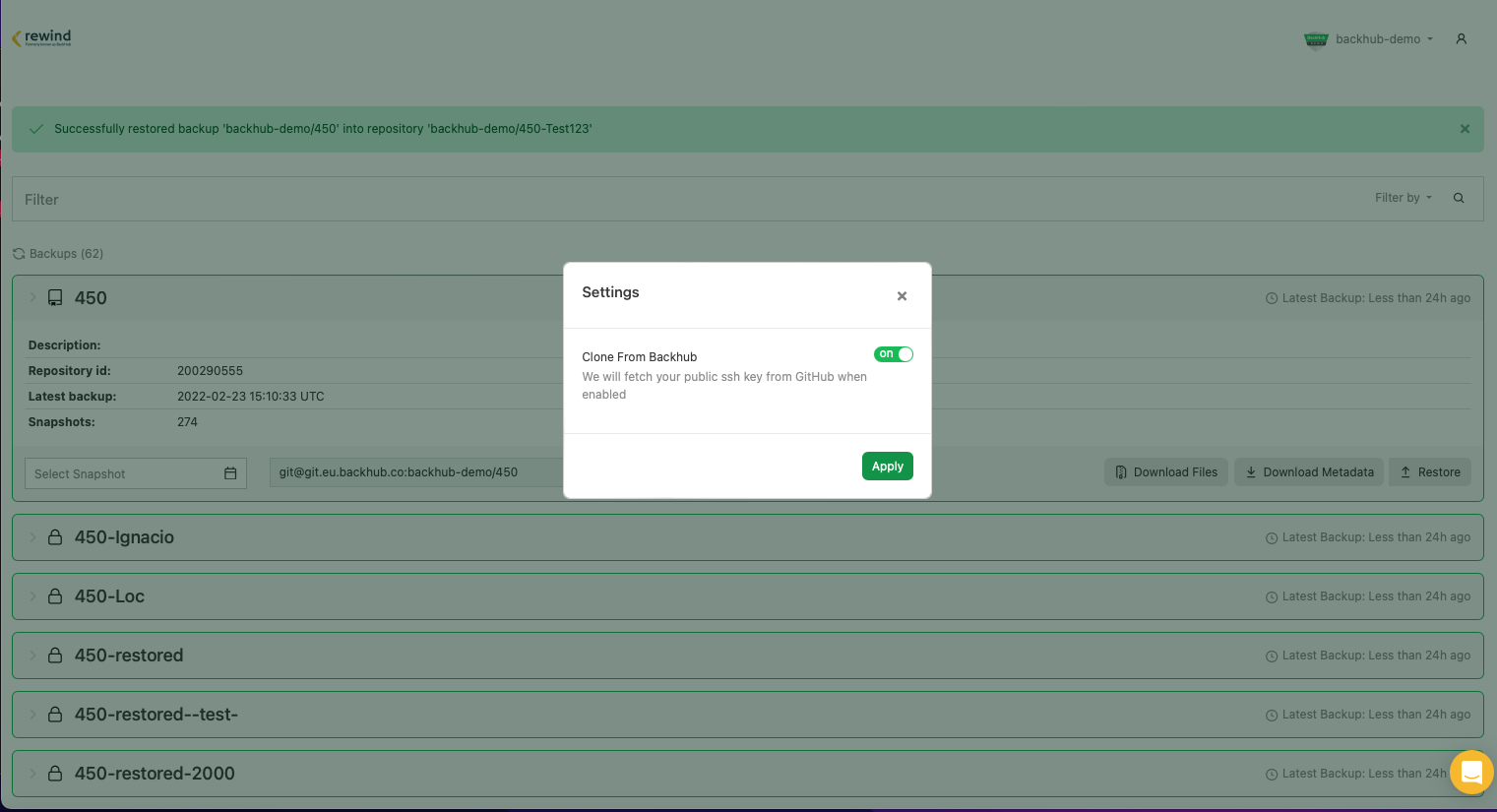Collapse the 450 repository row
Image resolution: width=1497 pixels, height=812 pixels.
tap(32, 297)
